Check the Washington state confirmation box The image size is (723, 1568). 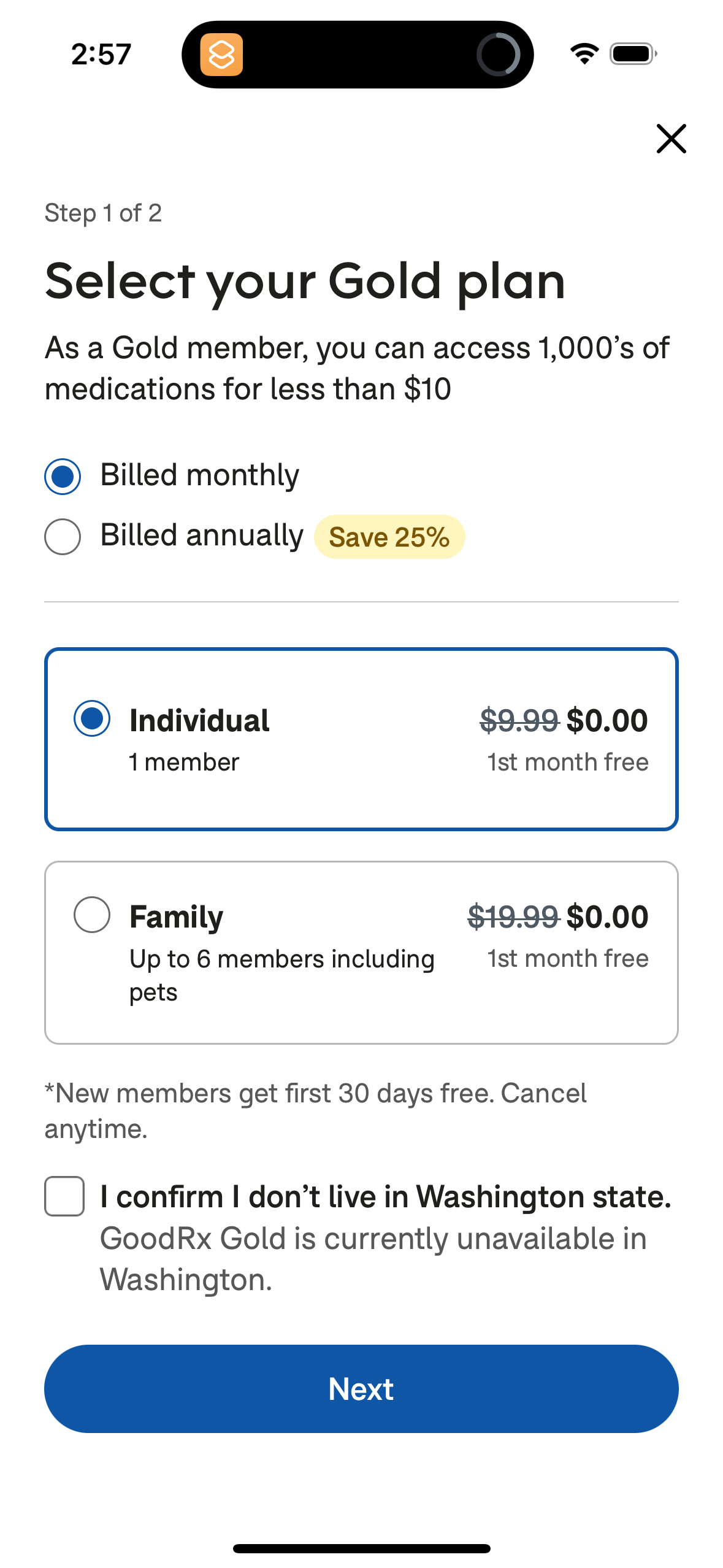pyautogui.click(x=64, y=1196)
